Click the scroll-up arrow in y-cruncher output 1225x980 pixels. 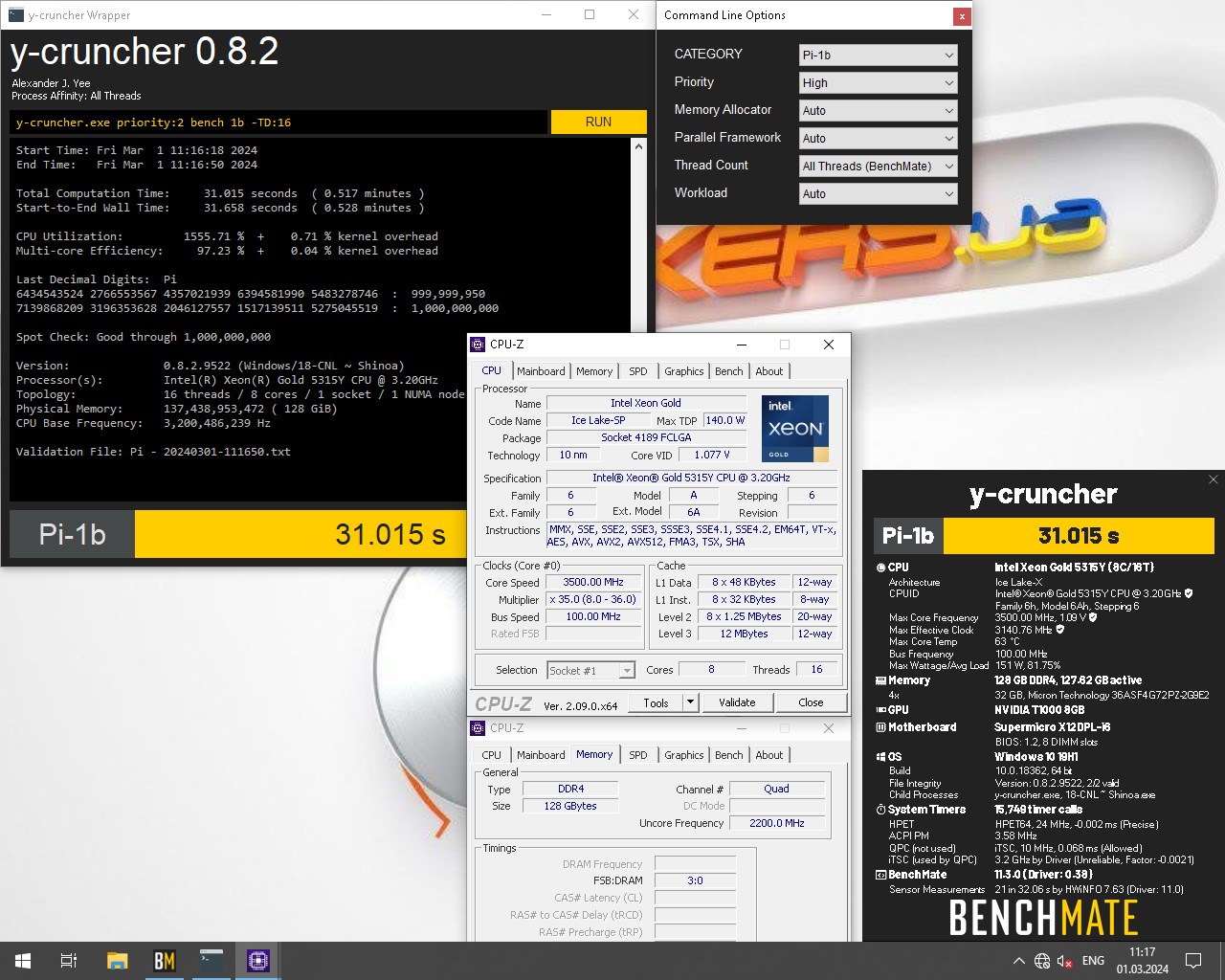point(639,146)
